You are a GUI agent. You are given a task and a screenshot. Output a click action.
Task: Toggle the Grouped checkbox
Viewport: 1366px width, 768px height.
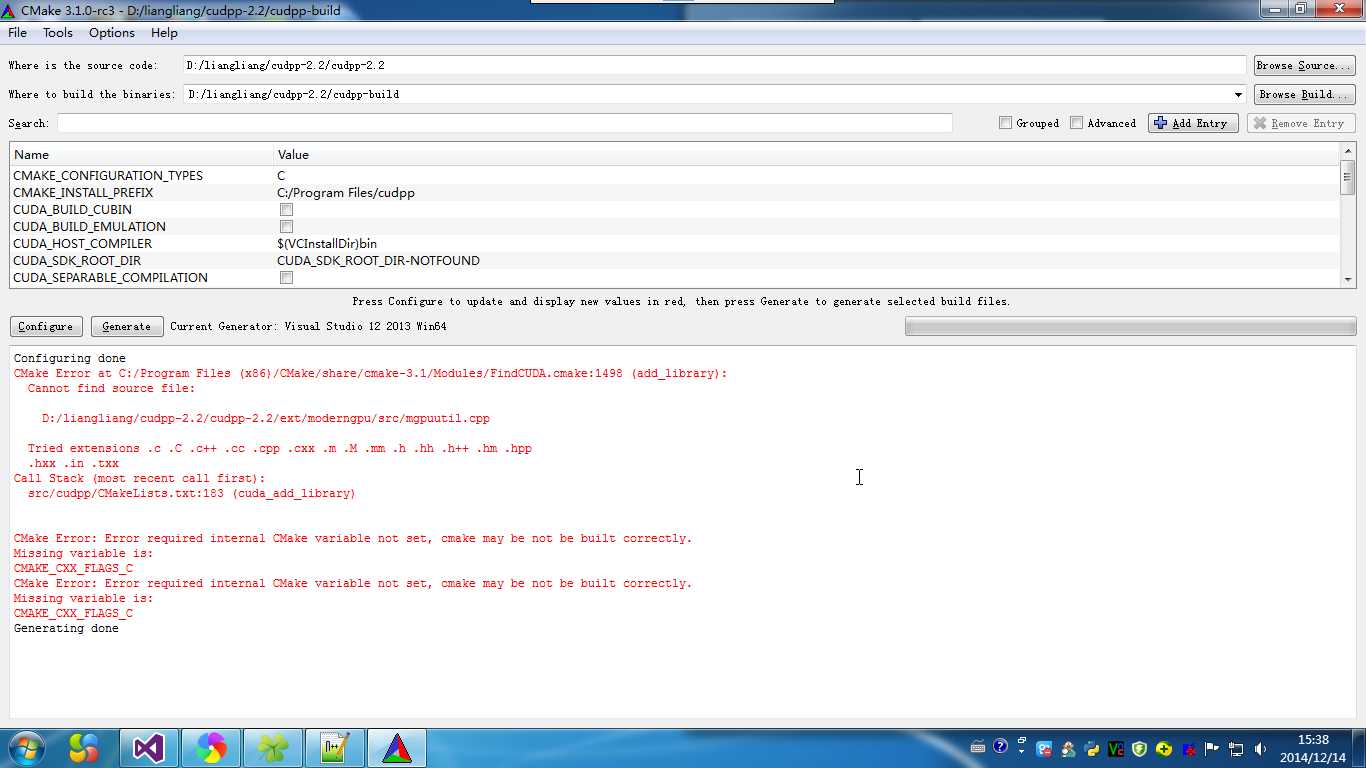(1005, 123)
